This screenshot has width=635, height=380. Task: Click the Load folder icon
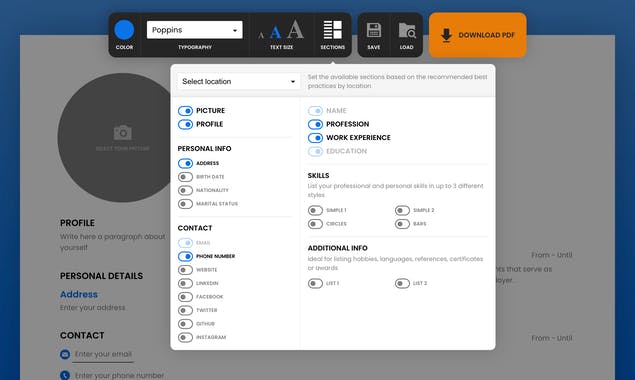click(x=407, y=30)
